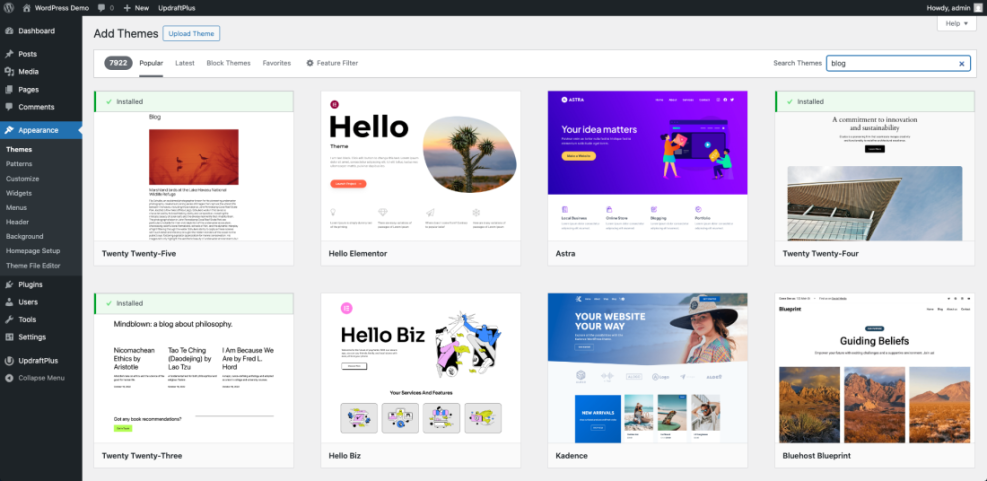
Task: Open Howdy, admin account menu
Action: [x=954, y=8]
